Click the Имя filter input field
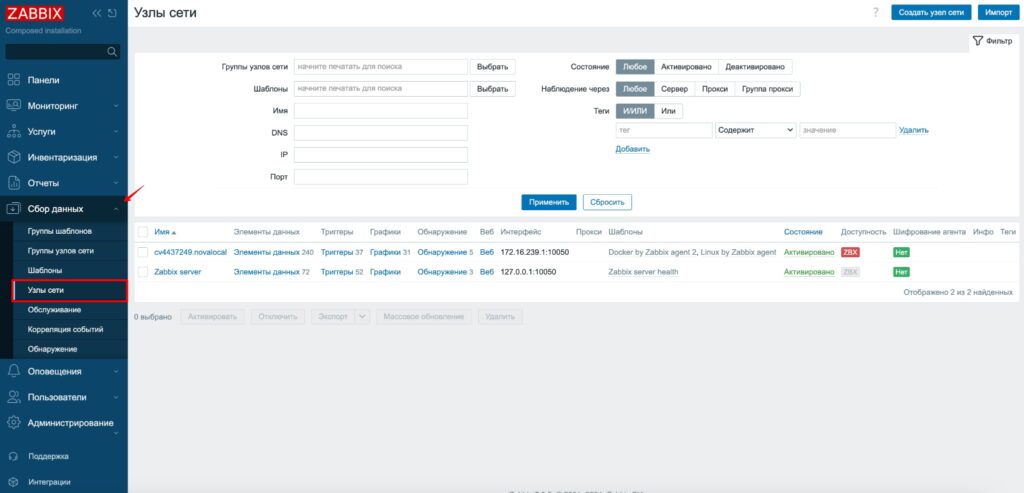The width and height of the screenshot is (1024, 493). 380,111
